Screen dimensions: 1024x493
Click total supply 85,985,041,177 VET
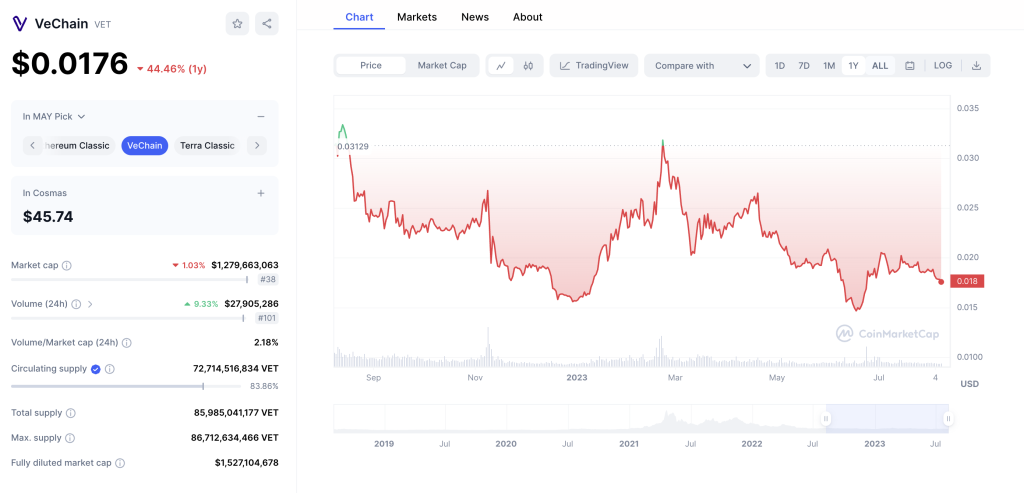coord(236,413)
